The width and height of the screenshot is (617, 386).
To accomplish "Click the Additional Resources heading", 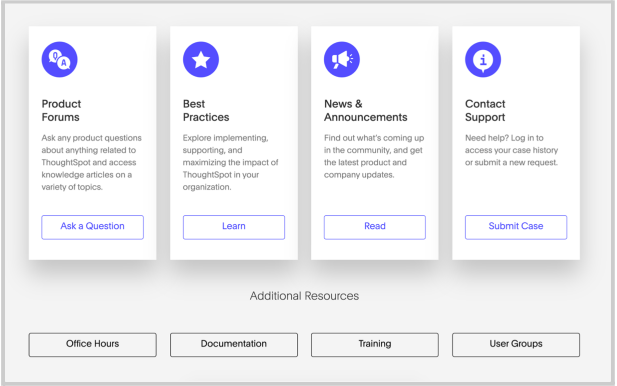I will tap(304, 296).
